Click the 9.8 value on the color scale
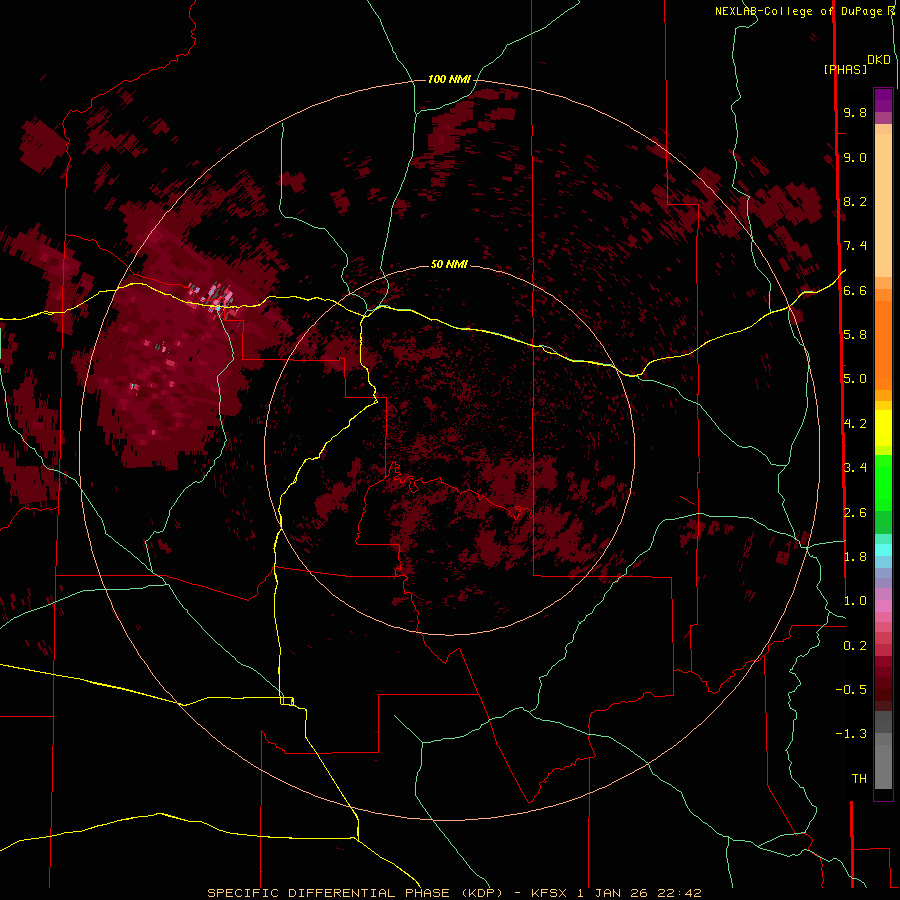Screen dimensions: 900x900 click(855, 112)
